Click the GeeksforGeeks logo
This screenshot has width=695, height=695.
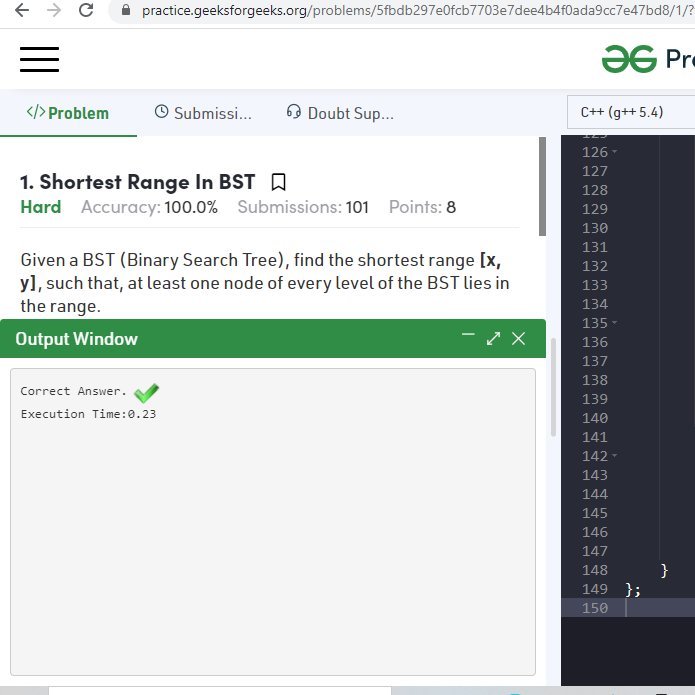tap(629, 59)
